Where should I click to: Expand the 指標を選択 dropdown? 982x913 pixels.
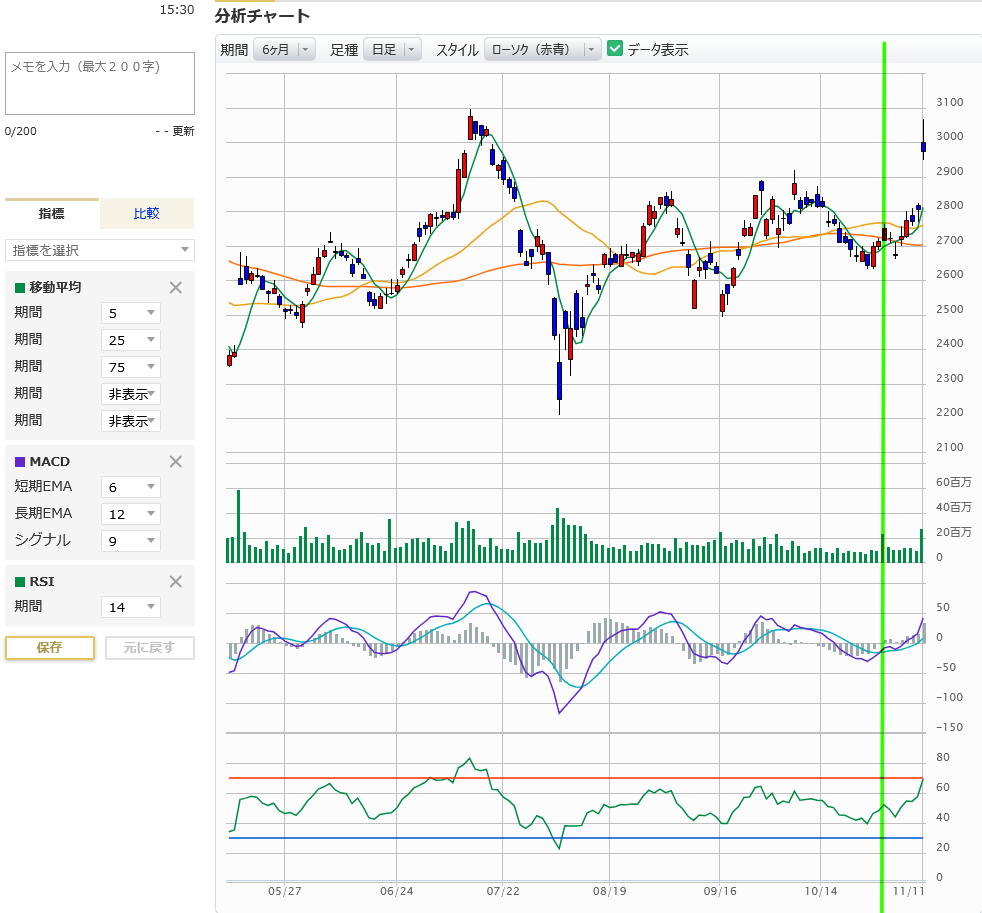[100, 250]
